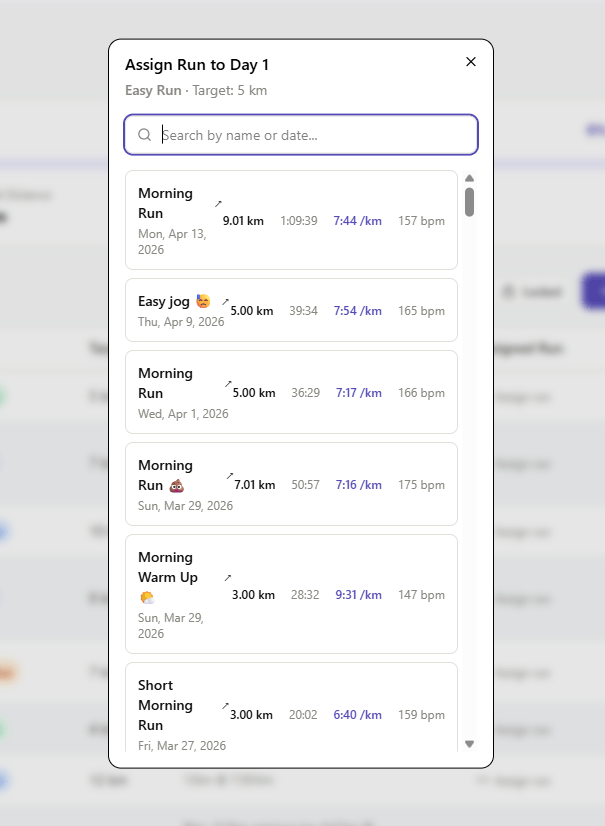The width and height of the screenshot is (605, 826).
Task: Click the 50:57 duration
Action: pyautogui.click(x=306, y=485)
